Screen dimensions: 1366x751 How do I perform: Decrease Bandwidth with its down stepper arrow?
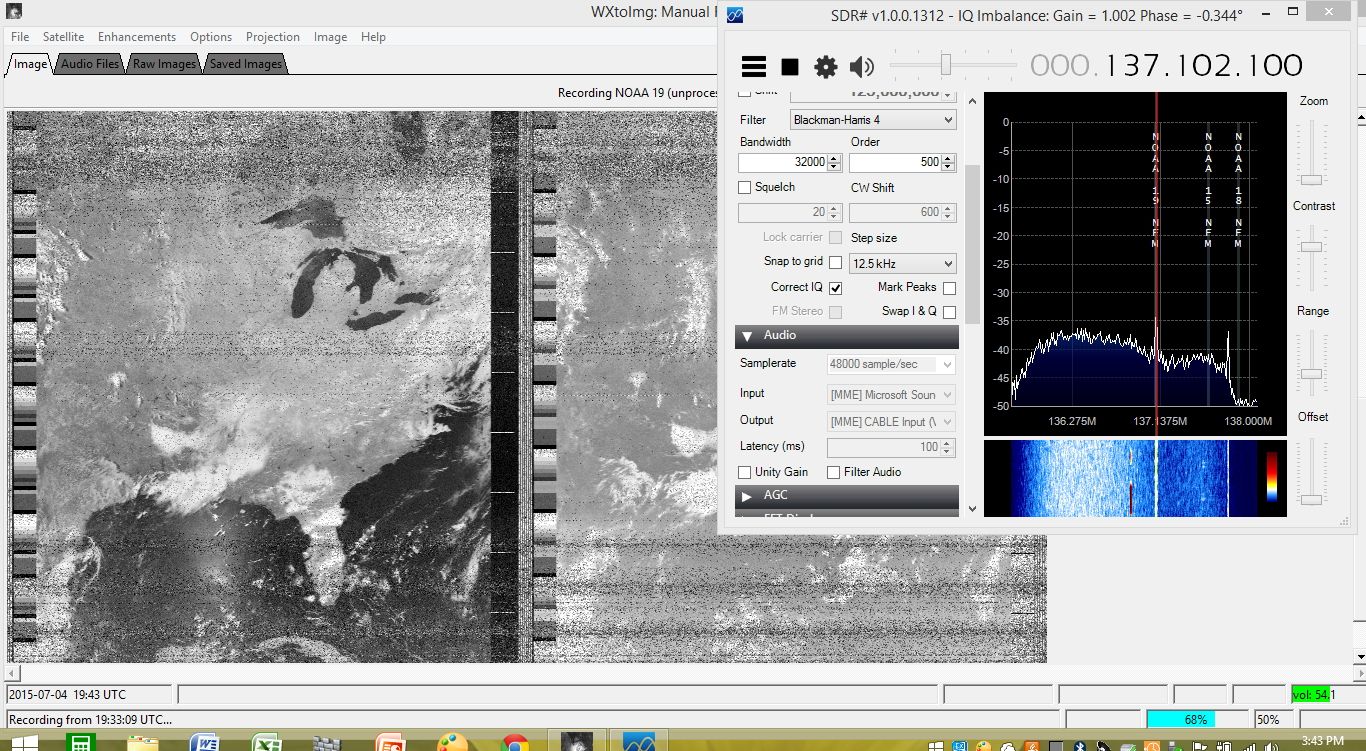pyautogui.click(x=834, y=166)
